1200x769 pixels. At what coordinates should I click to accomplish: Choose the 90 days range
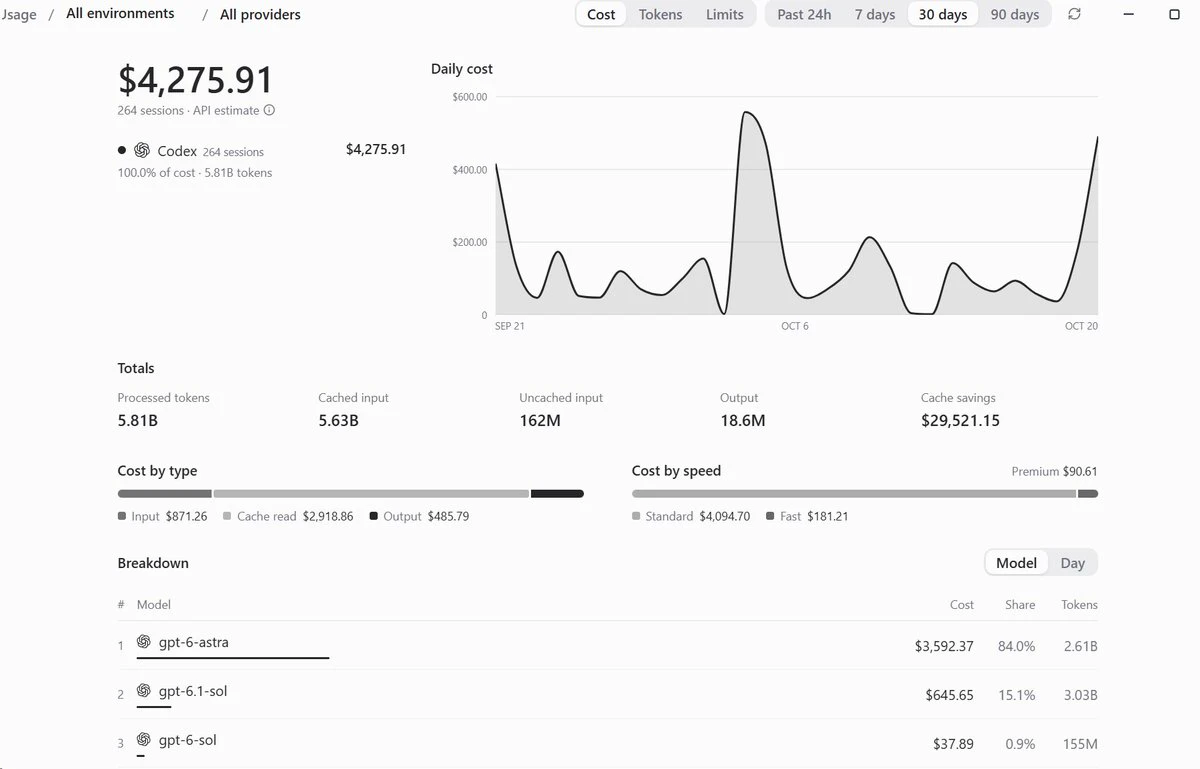point(1015,14)
